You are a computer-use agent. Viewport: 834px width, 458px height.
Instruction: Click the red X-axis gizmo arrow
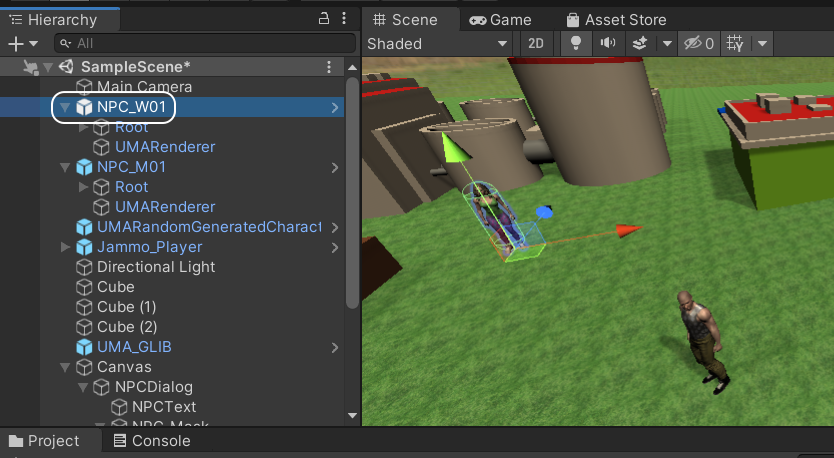coord(628,230)
